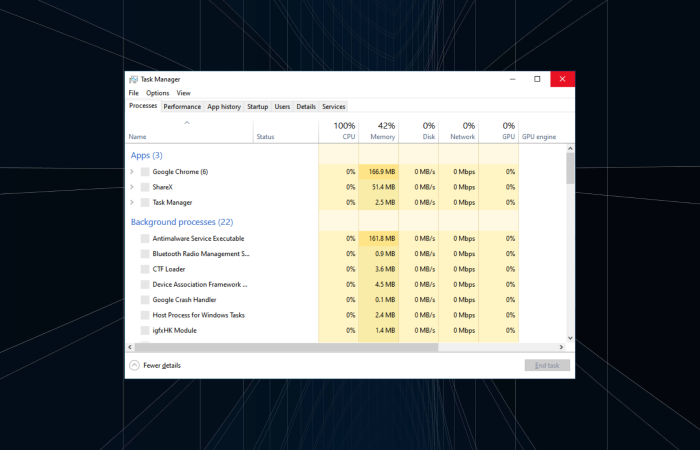Click the Background processes (22) heading
The width and height of the screenshot is (700, 450).
pos(182,222)
